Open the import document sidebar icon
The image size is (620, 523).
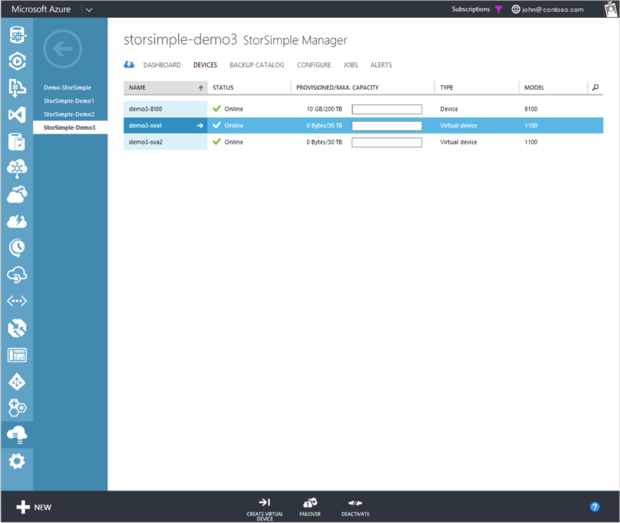coord(17,88)
